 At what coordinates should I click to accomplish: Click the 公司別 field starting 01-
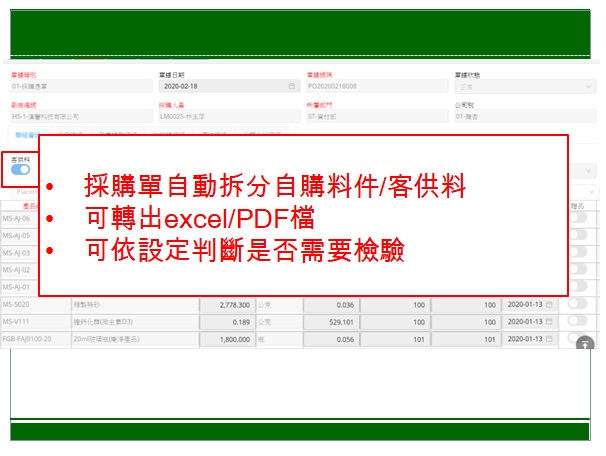coord(525,116)
